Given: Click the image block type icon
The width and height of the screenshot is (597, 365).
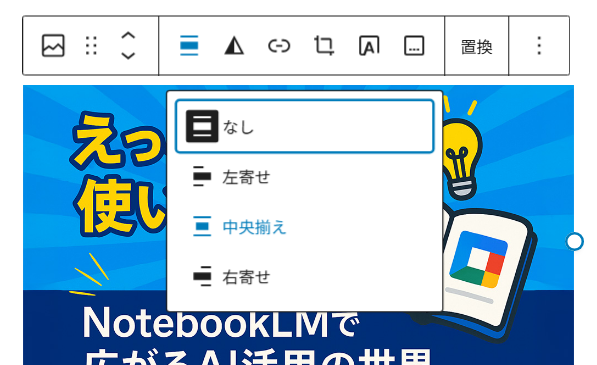Looking at the screenshot, I should coord(53,46).
